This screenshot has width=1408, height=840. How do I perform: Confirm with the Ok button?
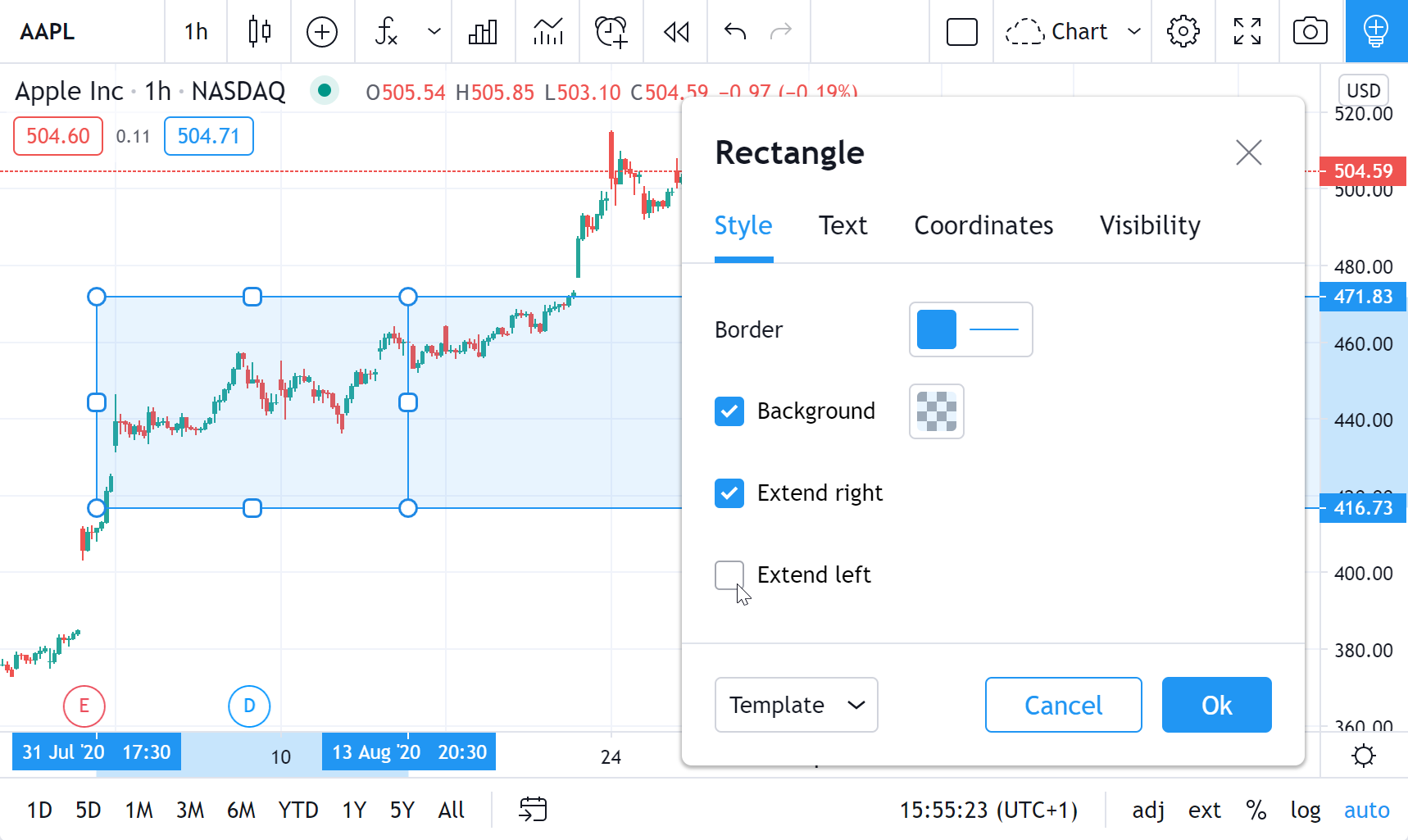pos(1217,705)
